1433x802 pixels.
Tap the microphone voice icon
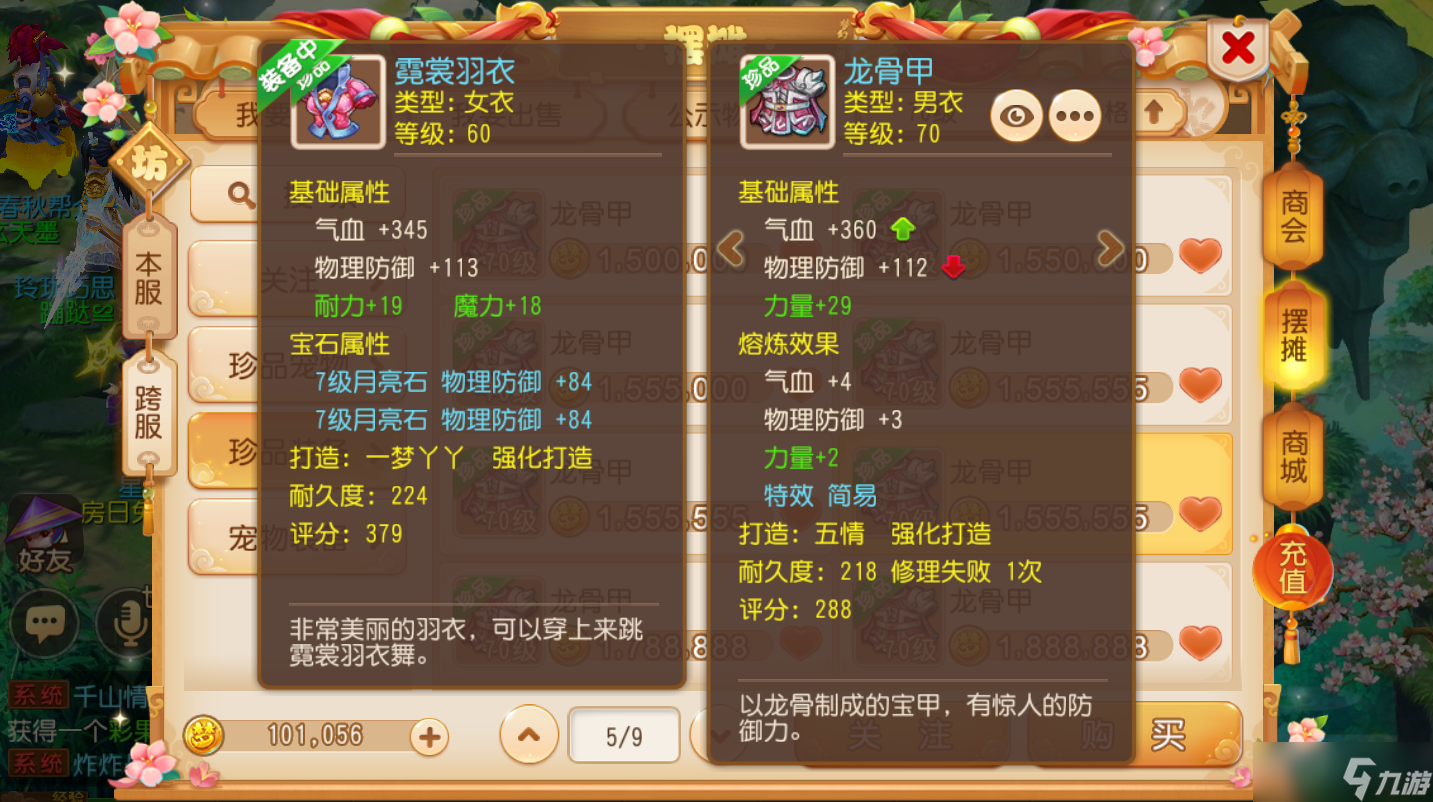(x=126, y=624)
